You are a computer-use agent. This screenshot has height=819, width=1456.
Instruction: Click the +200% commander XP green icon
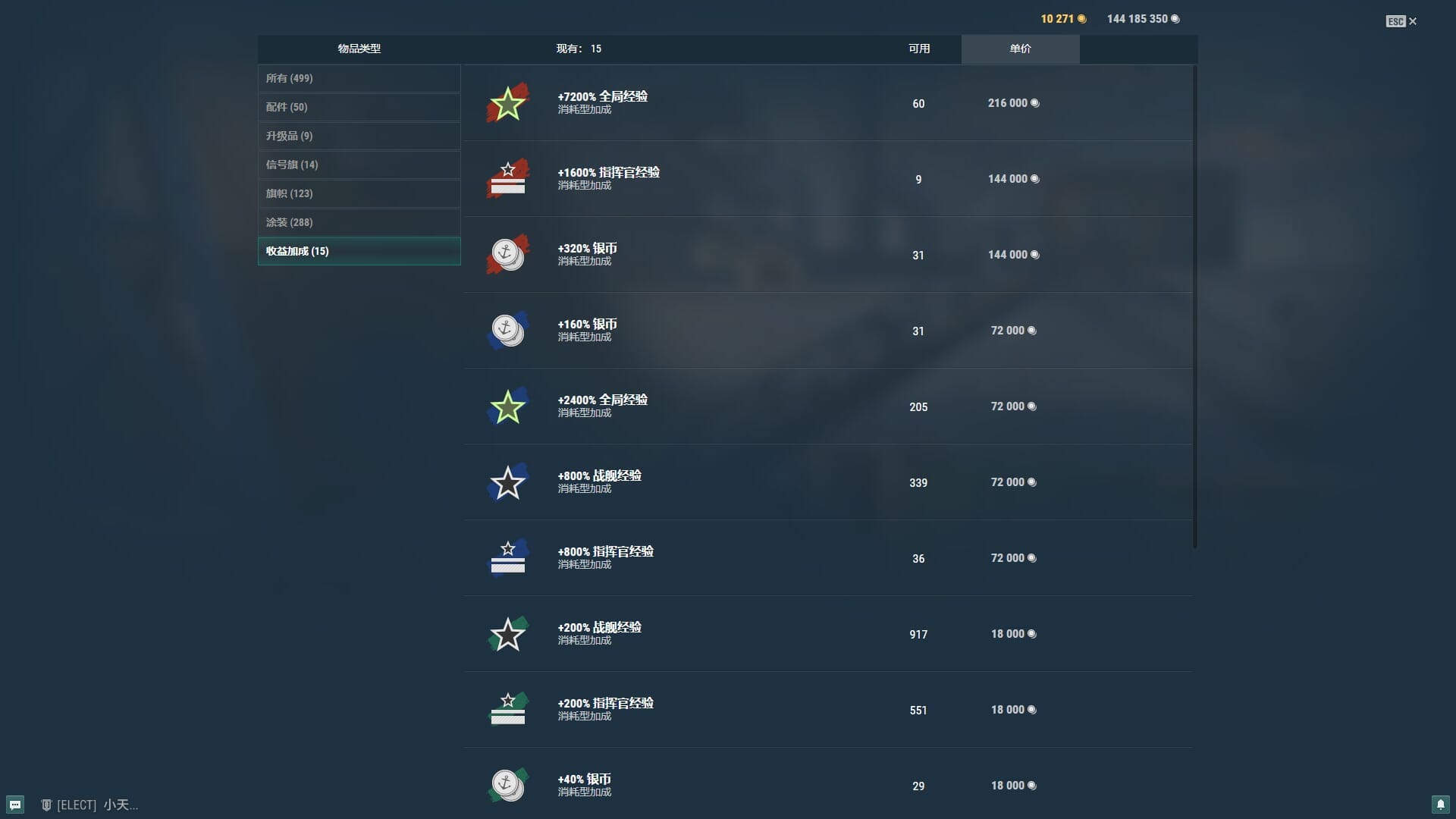[x=507, y=710]
